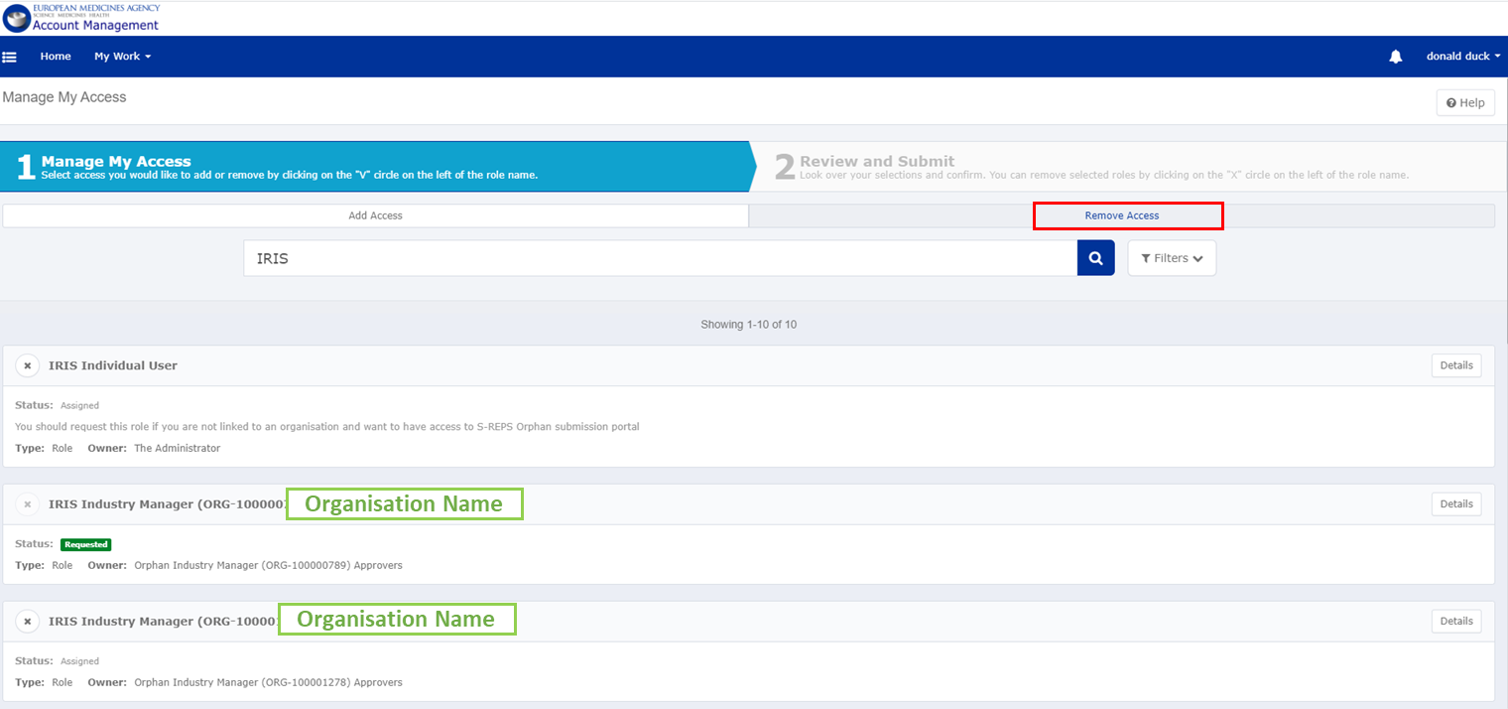Screen dimensions: 1508x709
Task: Expand the donald duck account dropdown
Action: point(1462,56)
